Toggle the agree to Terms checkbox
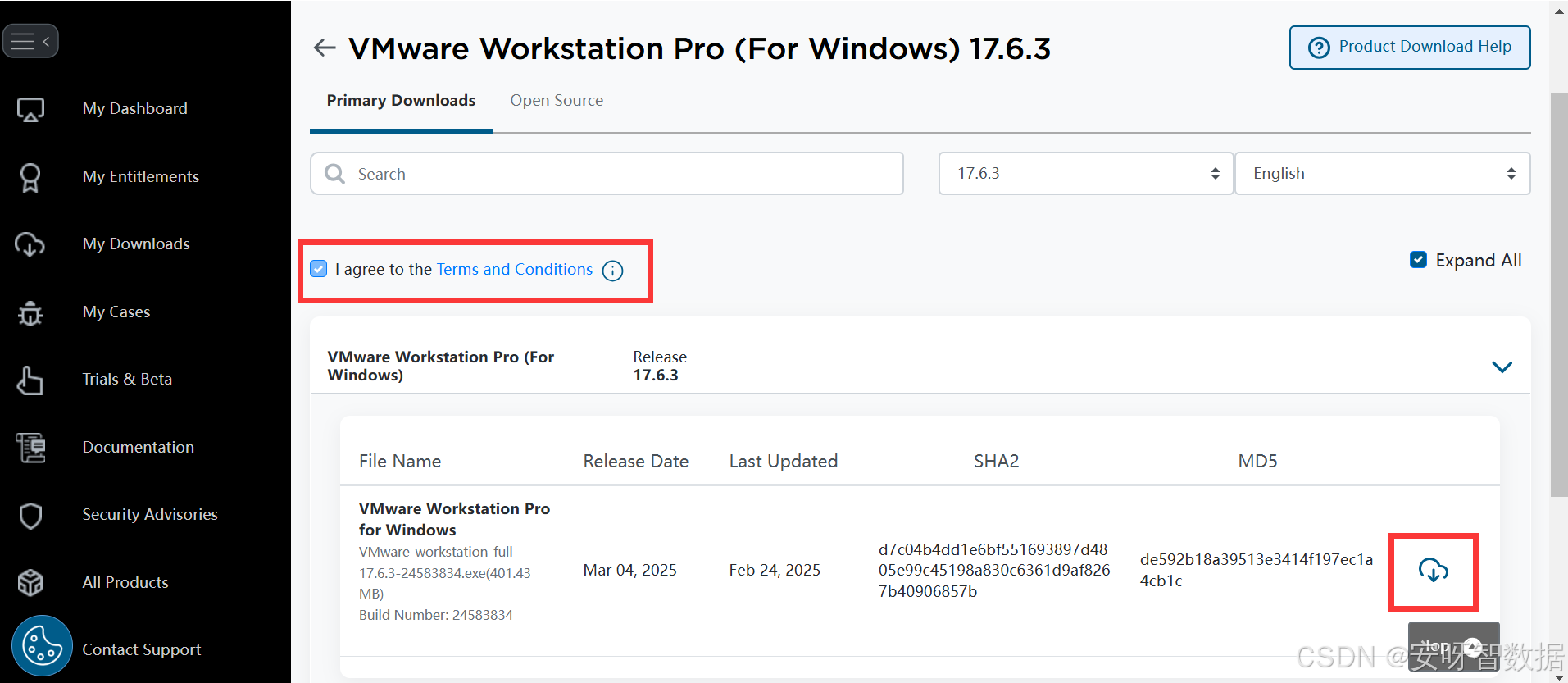The width and height of the screenshot is (1568, 683). (x=319, y=269)
